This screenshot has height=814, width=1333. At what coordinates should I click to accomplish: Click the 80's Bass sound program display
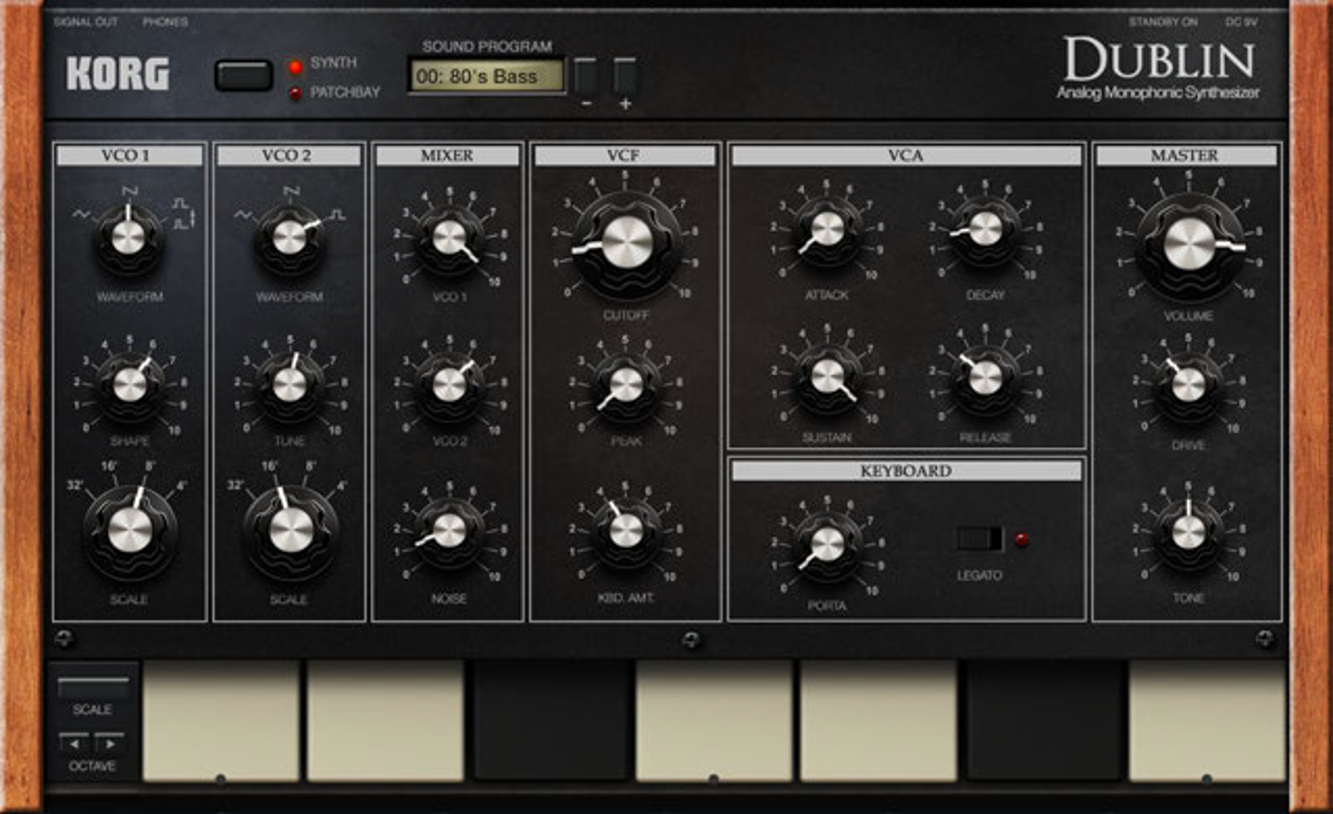pyautogui.click(x=487, y=76)
